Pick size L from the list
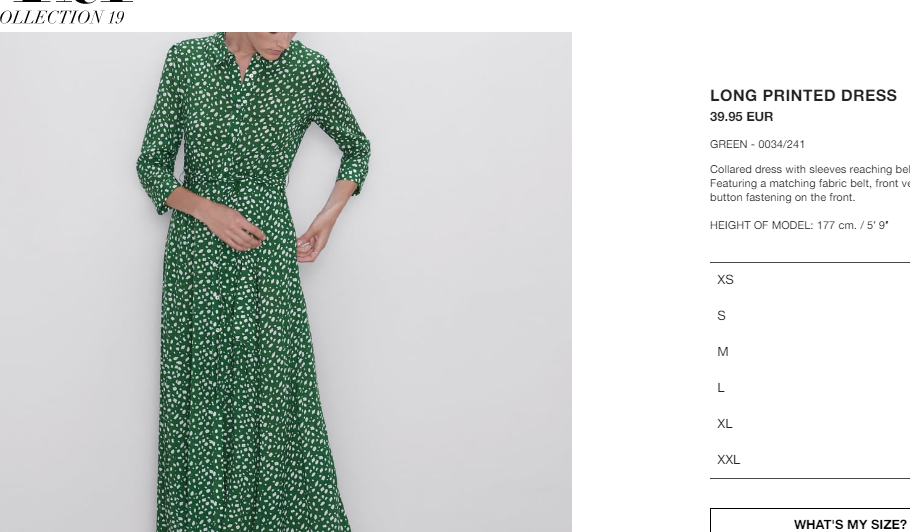The width and height of the screenshot is (910, 532). point(810,388)
